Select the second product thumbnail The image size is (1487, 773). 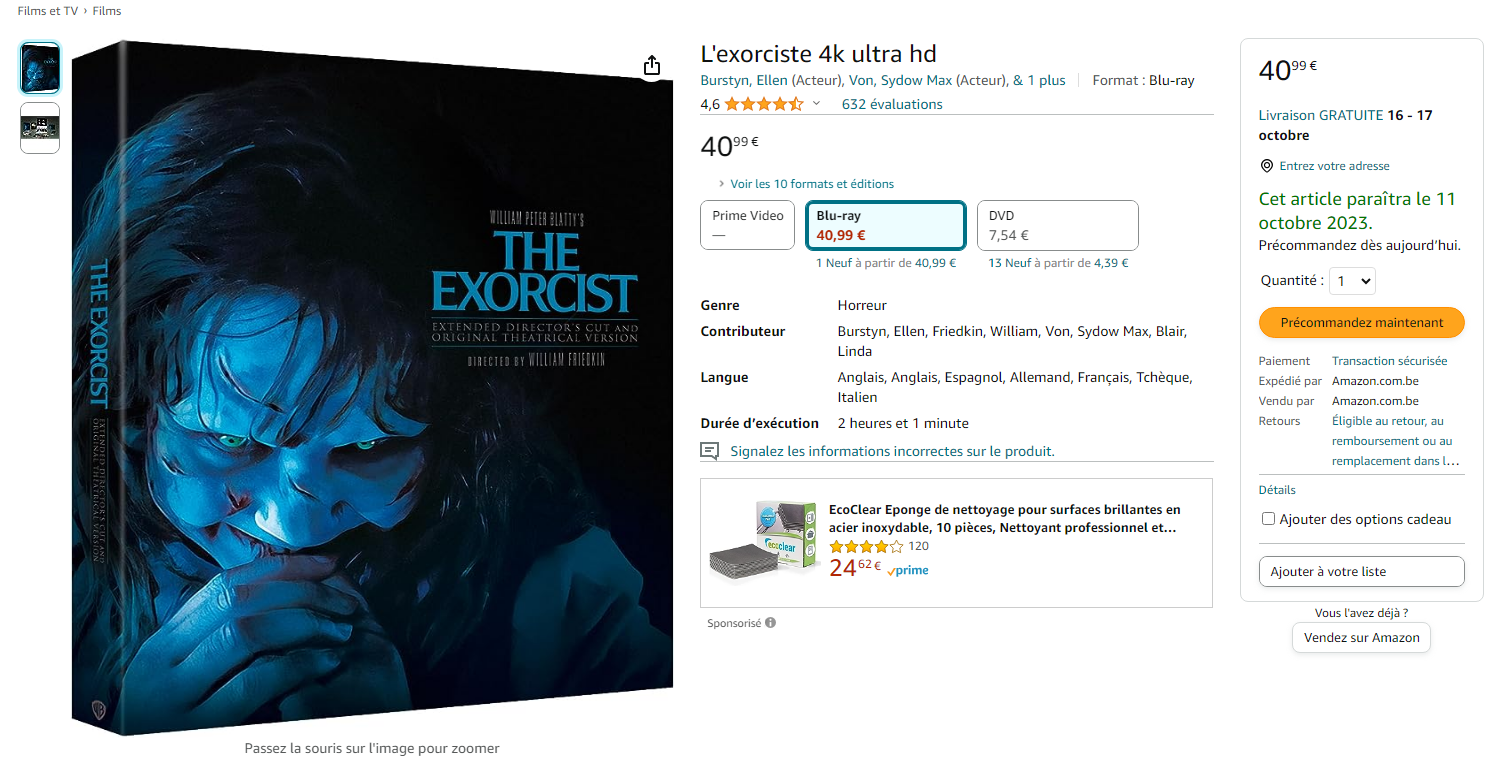(40, 128)
